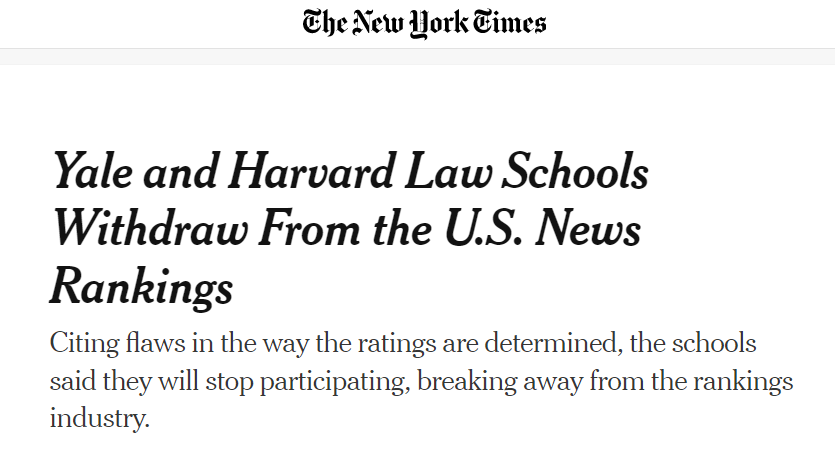Click "From the" in the headline
Screen dimensions: 835x463
[x=344, y=230]
